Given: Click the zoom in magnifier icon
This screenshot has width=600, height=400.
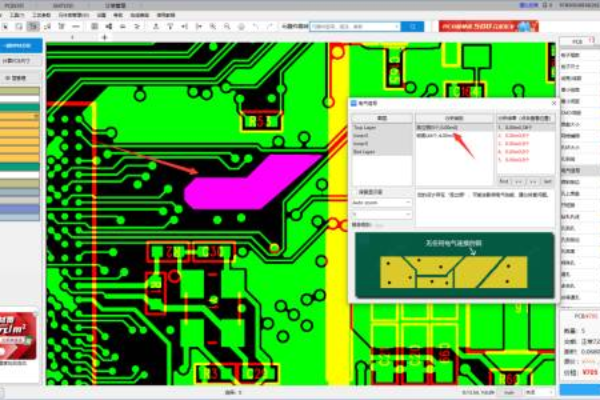Looking at the screenshot, I should tap(213, 27).
